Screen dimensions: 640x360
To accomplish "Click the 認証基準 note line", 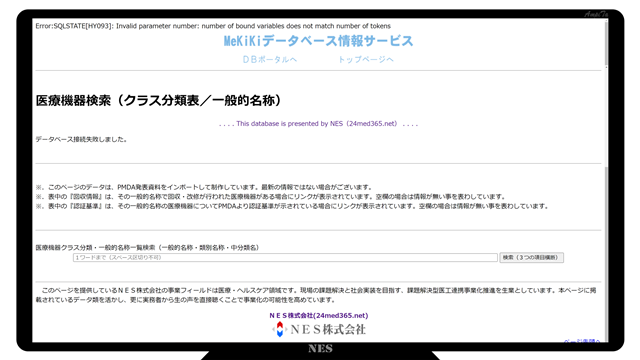I will pyautogui.click(x=292, y=206).
